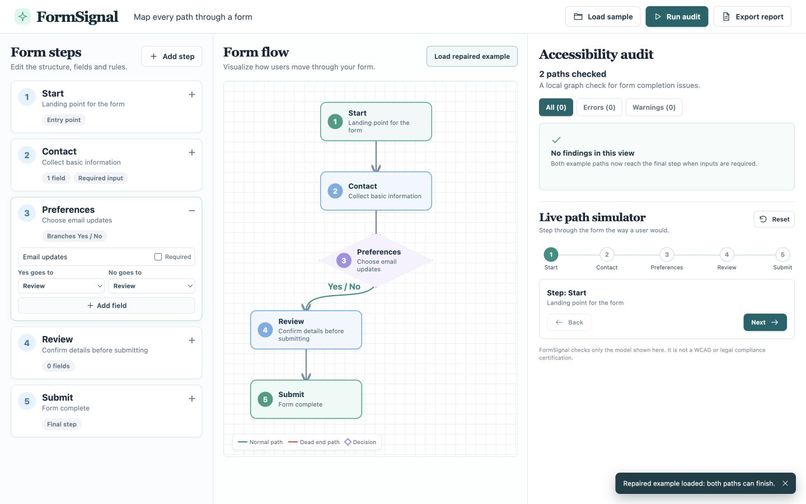Click the '1 field' tag on Contact
Screen dimensions: 806x504
coord(56,178)
